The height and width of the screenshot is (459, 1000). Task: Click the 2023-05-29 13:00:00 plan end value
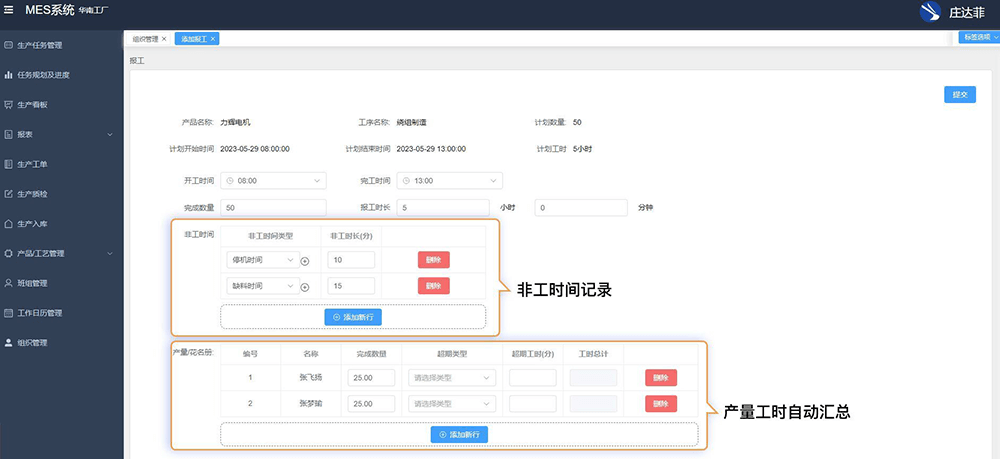click(431, 149)
